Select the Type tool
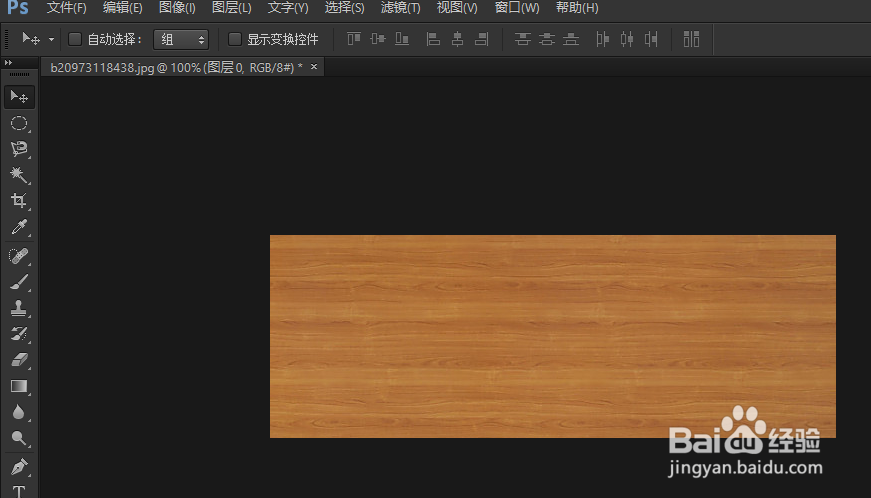Screen dimensions: 871x498 (19, 491)
